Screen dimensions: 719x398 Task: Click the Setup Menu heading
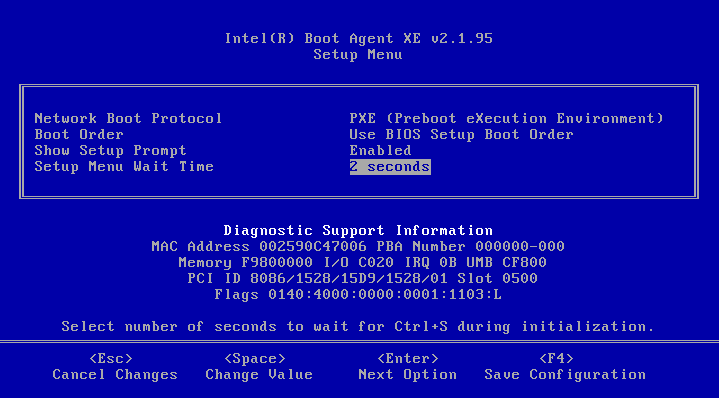click(358, 55)
